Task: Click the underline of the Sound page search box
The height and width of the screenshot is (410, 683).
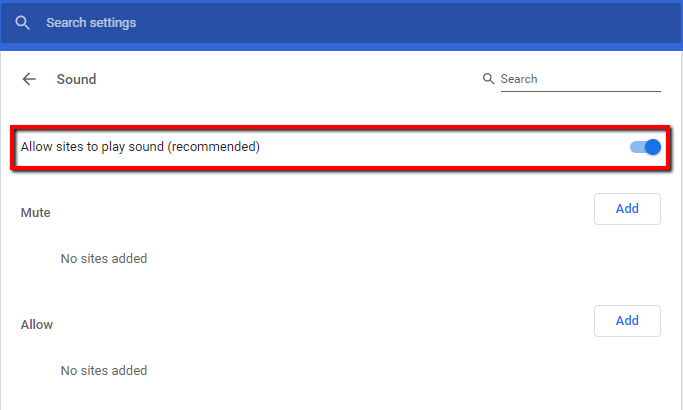Action: click(x=580, y=91)
